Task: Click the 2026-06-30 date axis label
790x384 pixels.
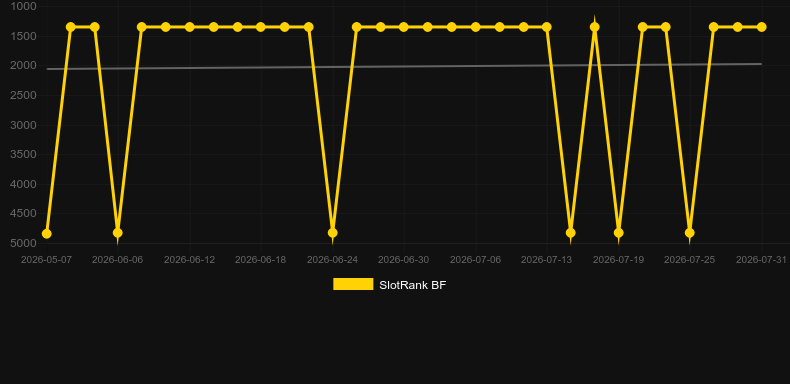Action: click(x=404, y=260)
